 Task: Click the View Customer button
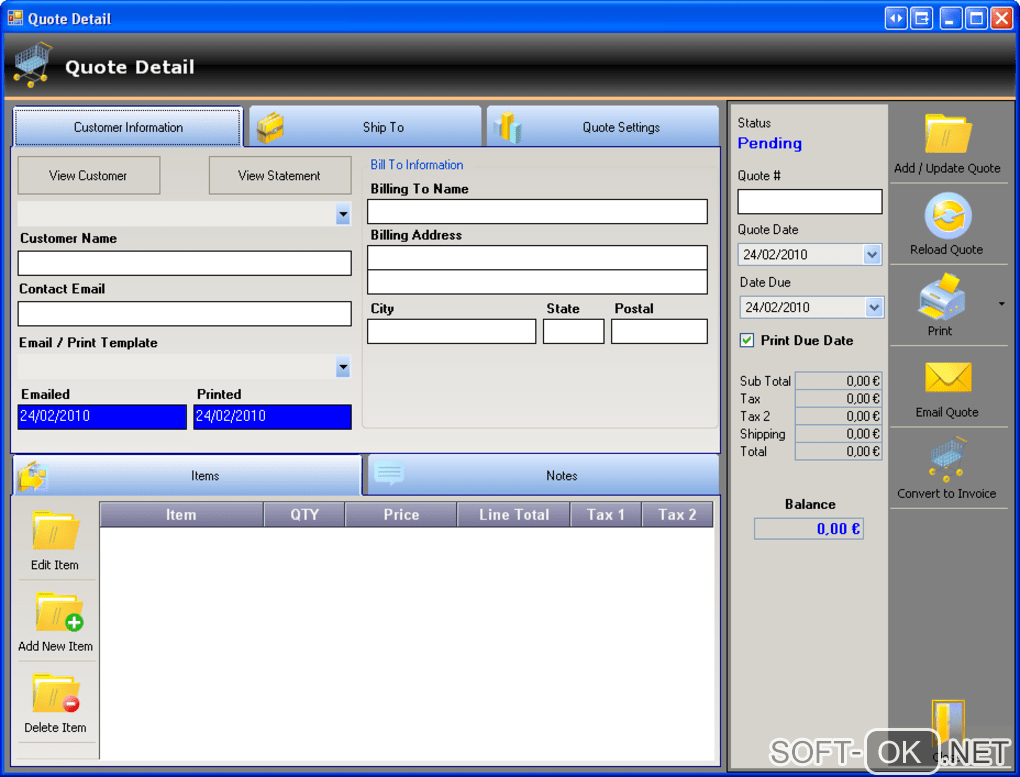[x=88, y=175]
